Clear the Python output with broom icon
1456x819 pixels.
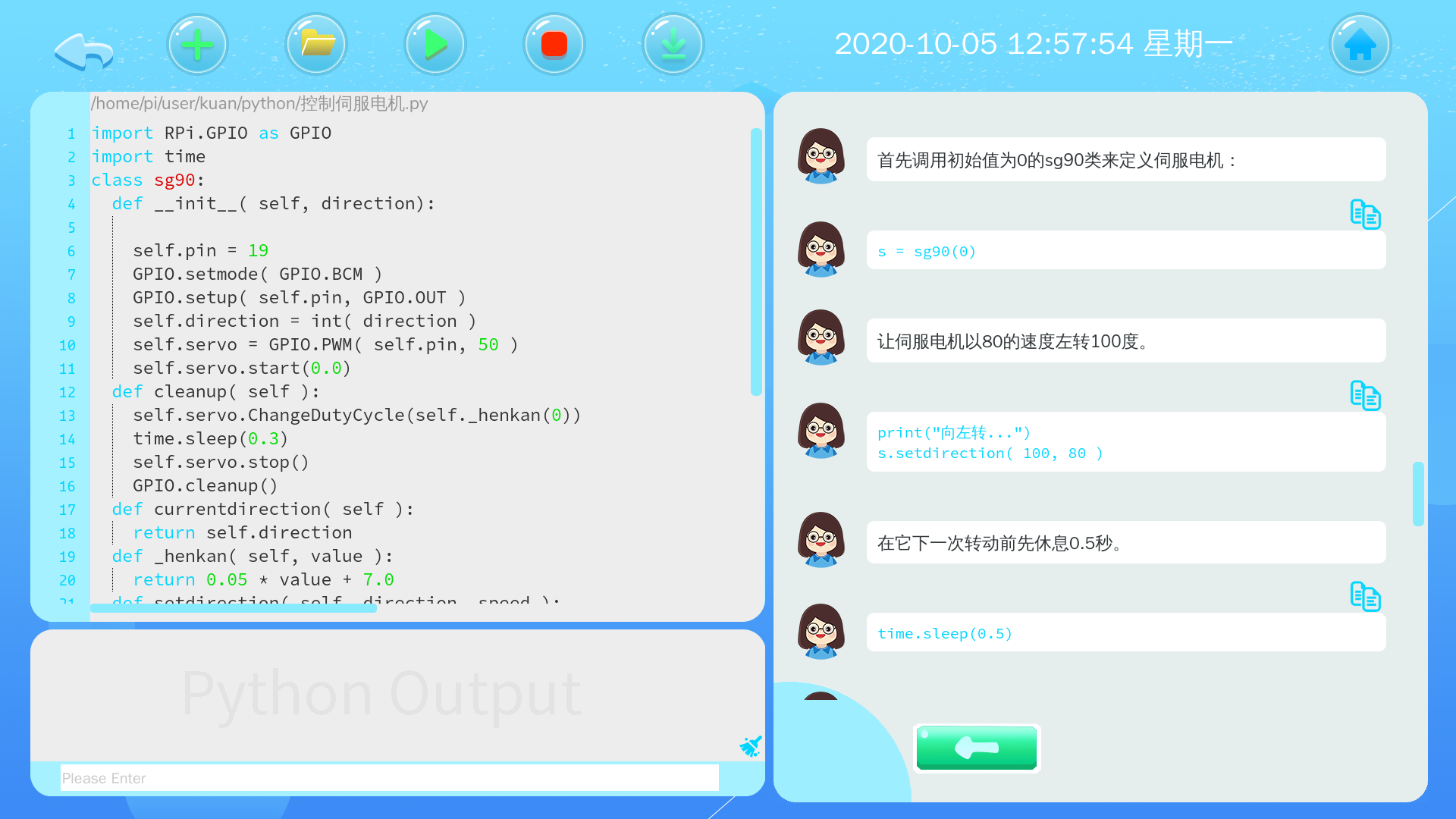(x=751, y=746)
